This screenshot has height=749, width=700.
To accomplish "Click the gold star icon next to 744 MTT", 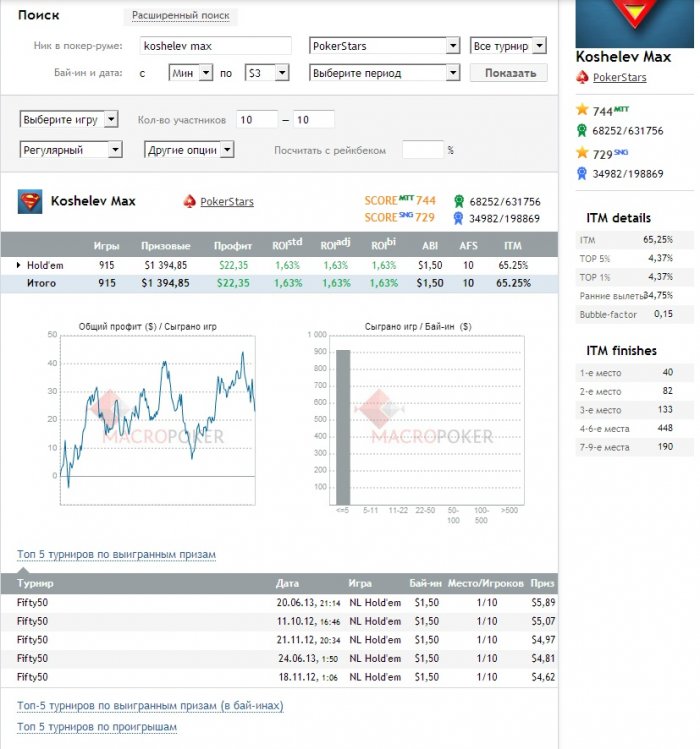I will tap(582, 110).
